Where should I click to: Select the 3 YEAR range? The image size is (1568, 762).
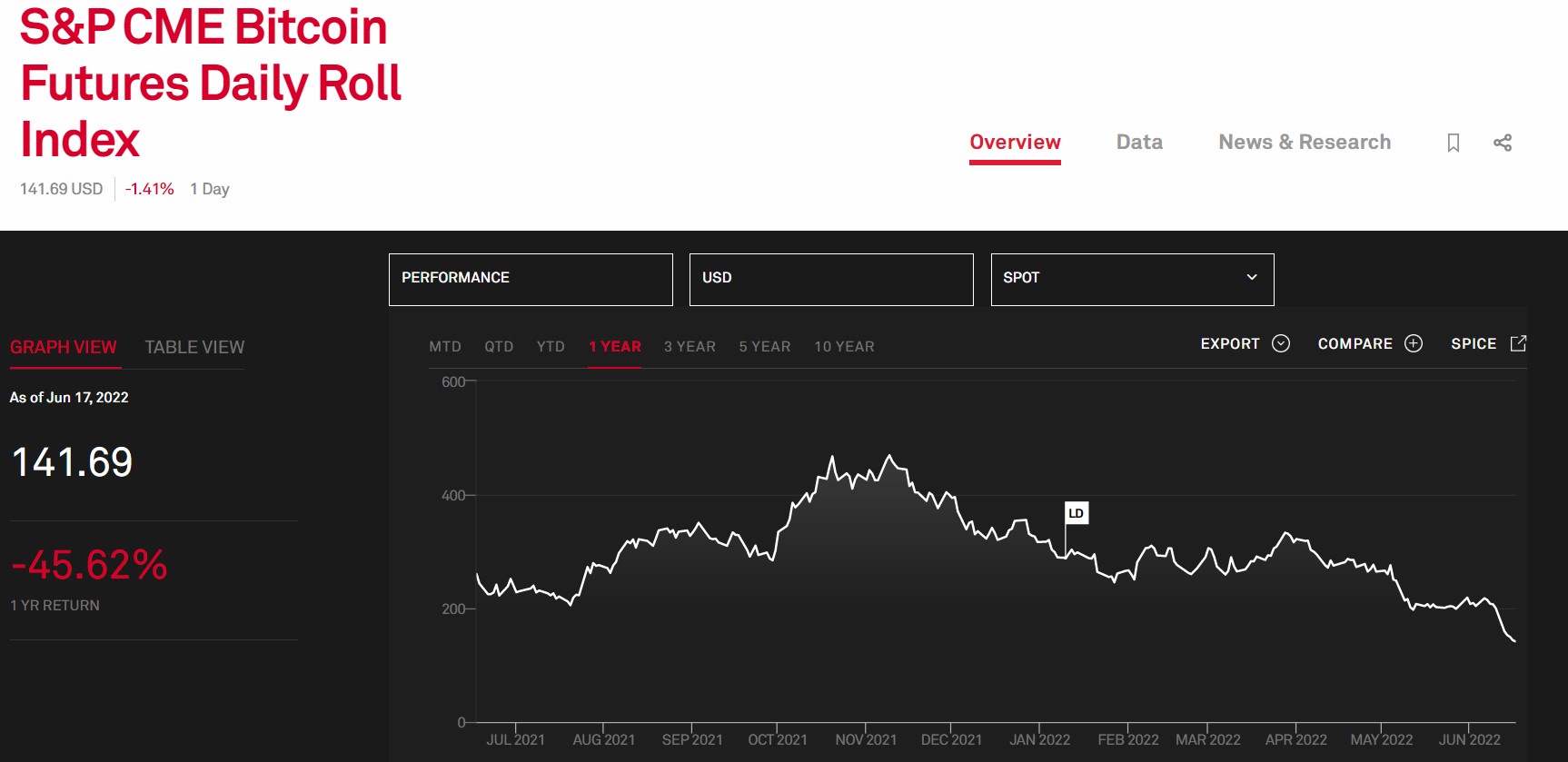tap(690, 347)
